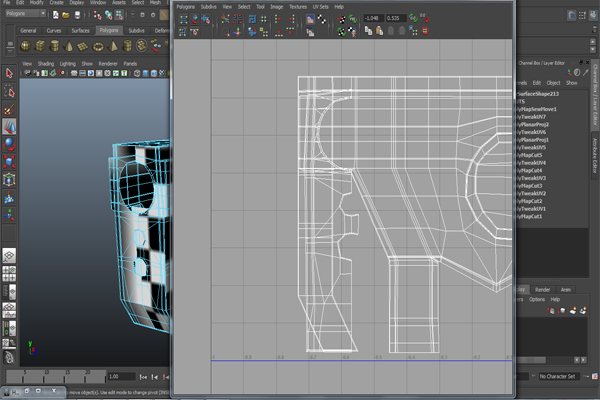Switch to the Render layer tab
The image size is (600, 400).
click(542, 290)
